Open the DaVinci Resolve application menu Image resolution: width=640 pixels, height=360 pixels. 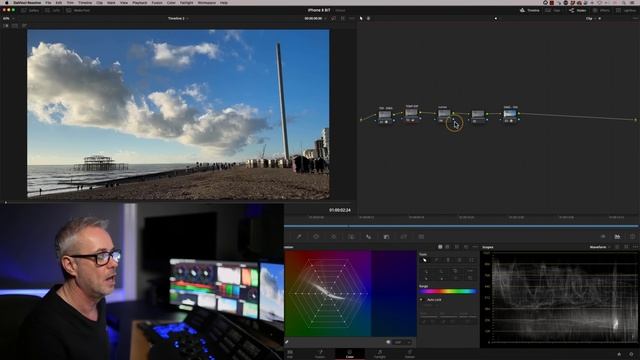click(x=27, y=2)
